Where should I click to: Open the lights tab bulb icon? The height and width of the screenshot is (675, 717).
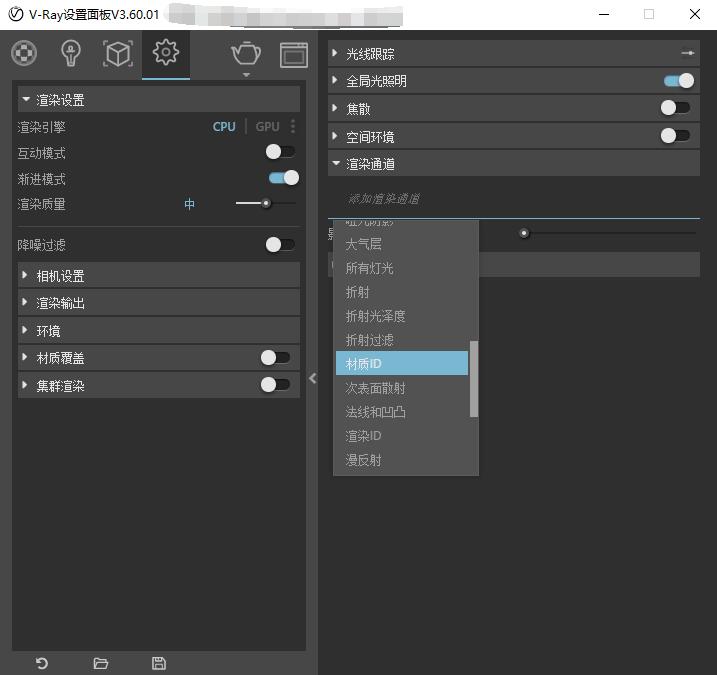click(x=70, y=54)
